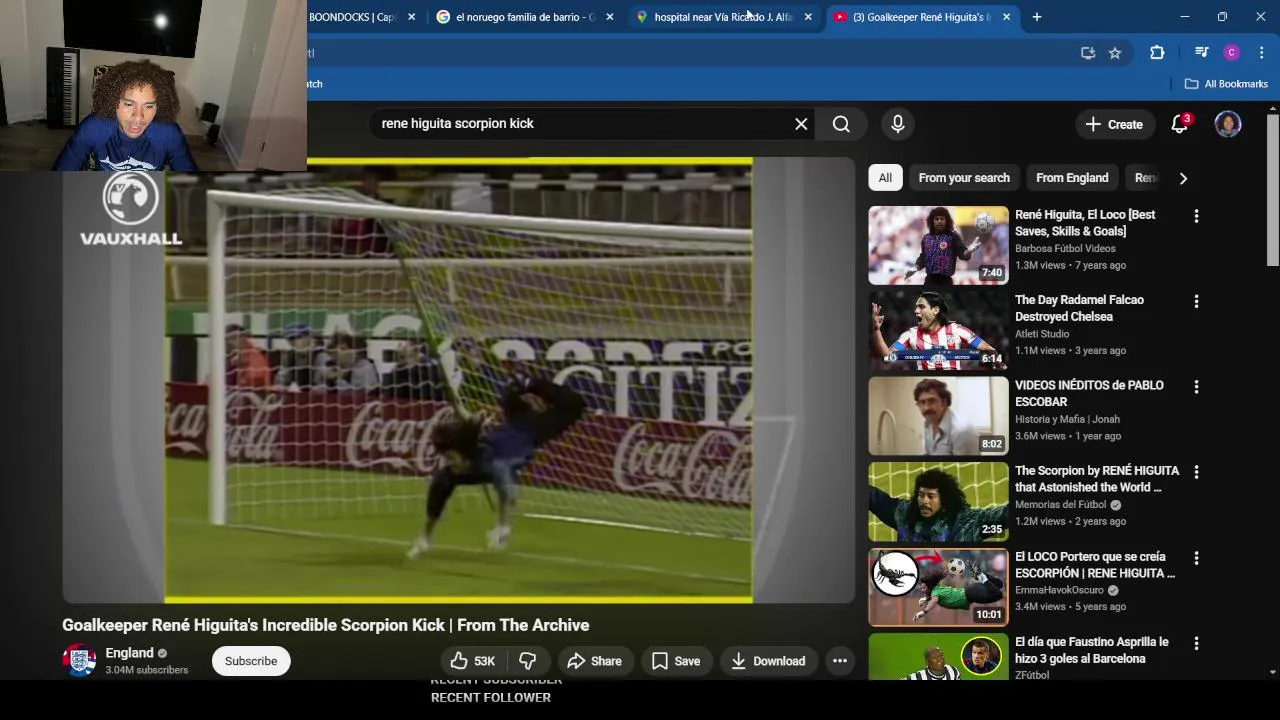The height and width of the screenshot is (720, 1280).
Task: Open England channel name link
Action: click(x=130, y=653)
